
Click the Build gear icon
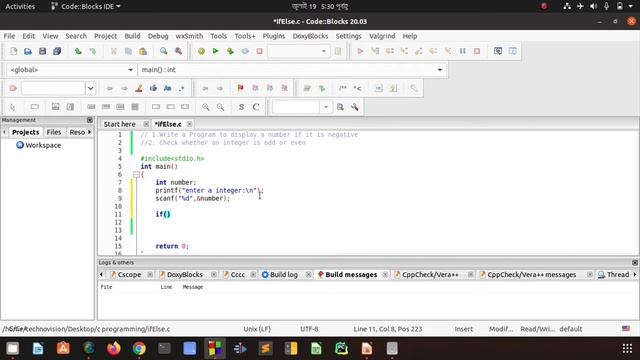[201, 51]
